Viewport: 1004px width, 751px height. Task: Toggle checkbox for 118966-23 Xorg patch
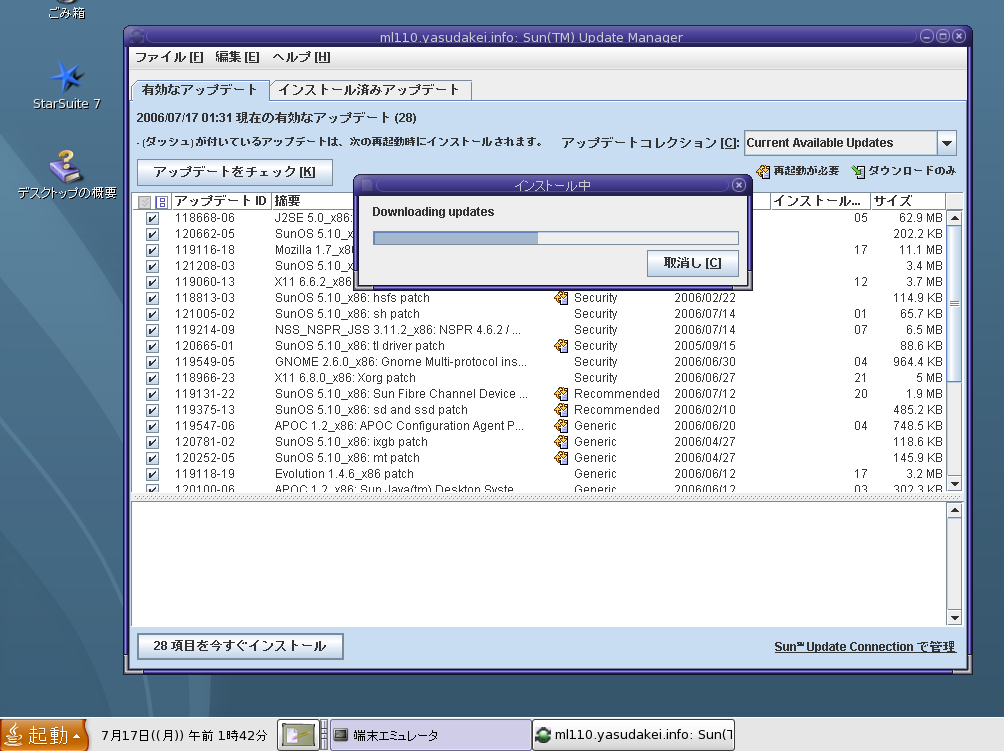152,378
